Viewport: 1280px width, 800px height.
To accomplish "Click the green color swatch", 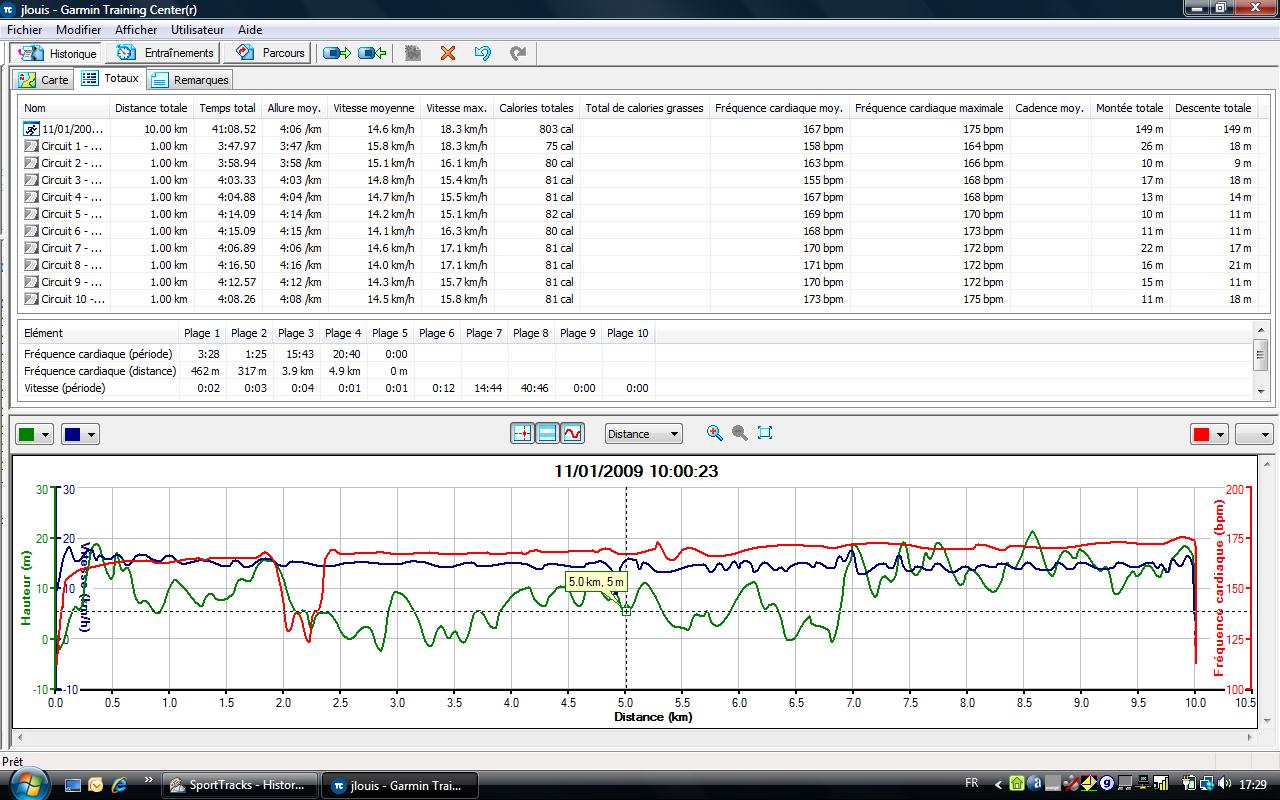I will click(x=28, y=434).
